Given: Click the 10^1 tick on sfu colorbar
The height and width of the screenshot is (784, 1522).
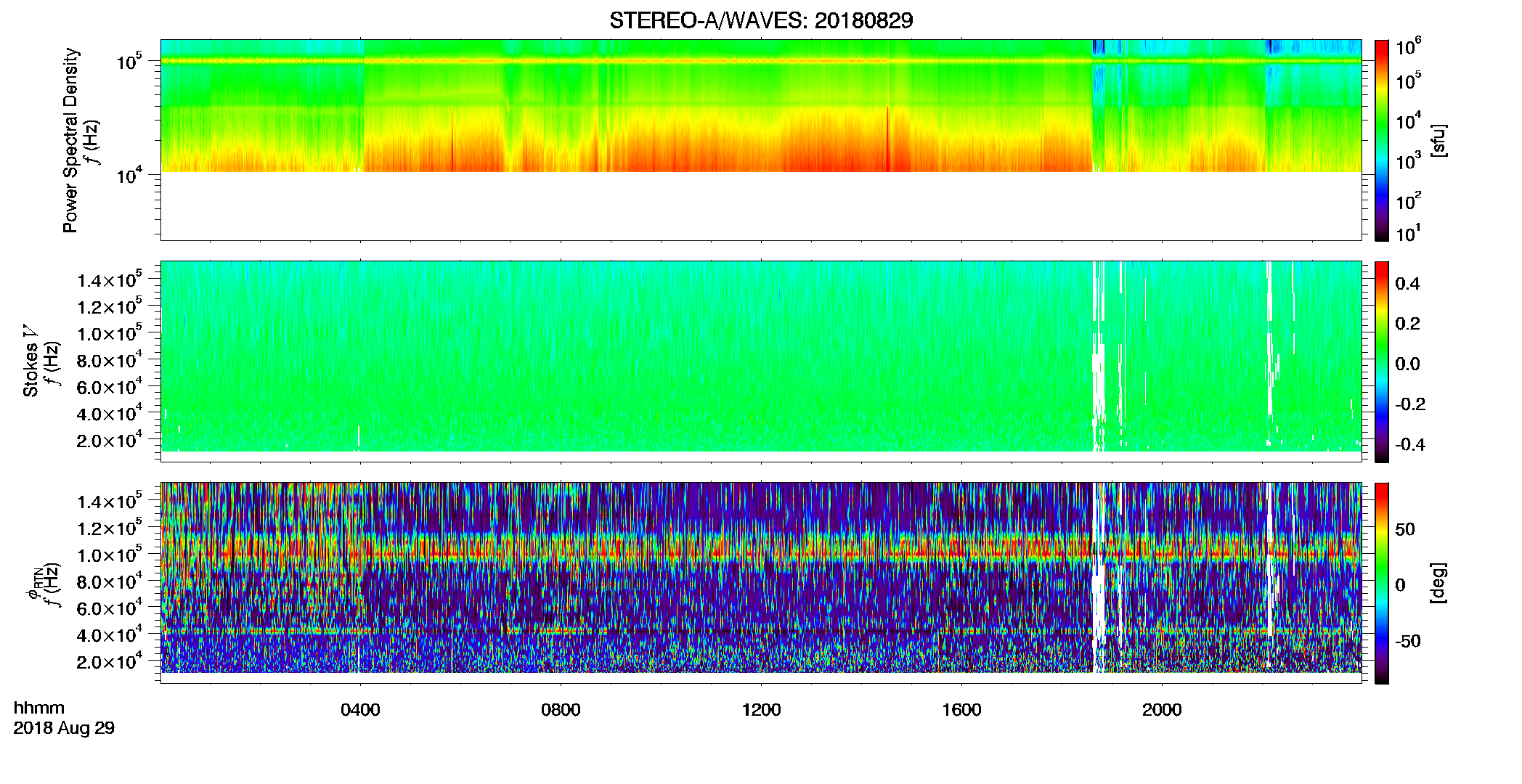Looking at the screenshot, I should 1408,233.
